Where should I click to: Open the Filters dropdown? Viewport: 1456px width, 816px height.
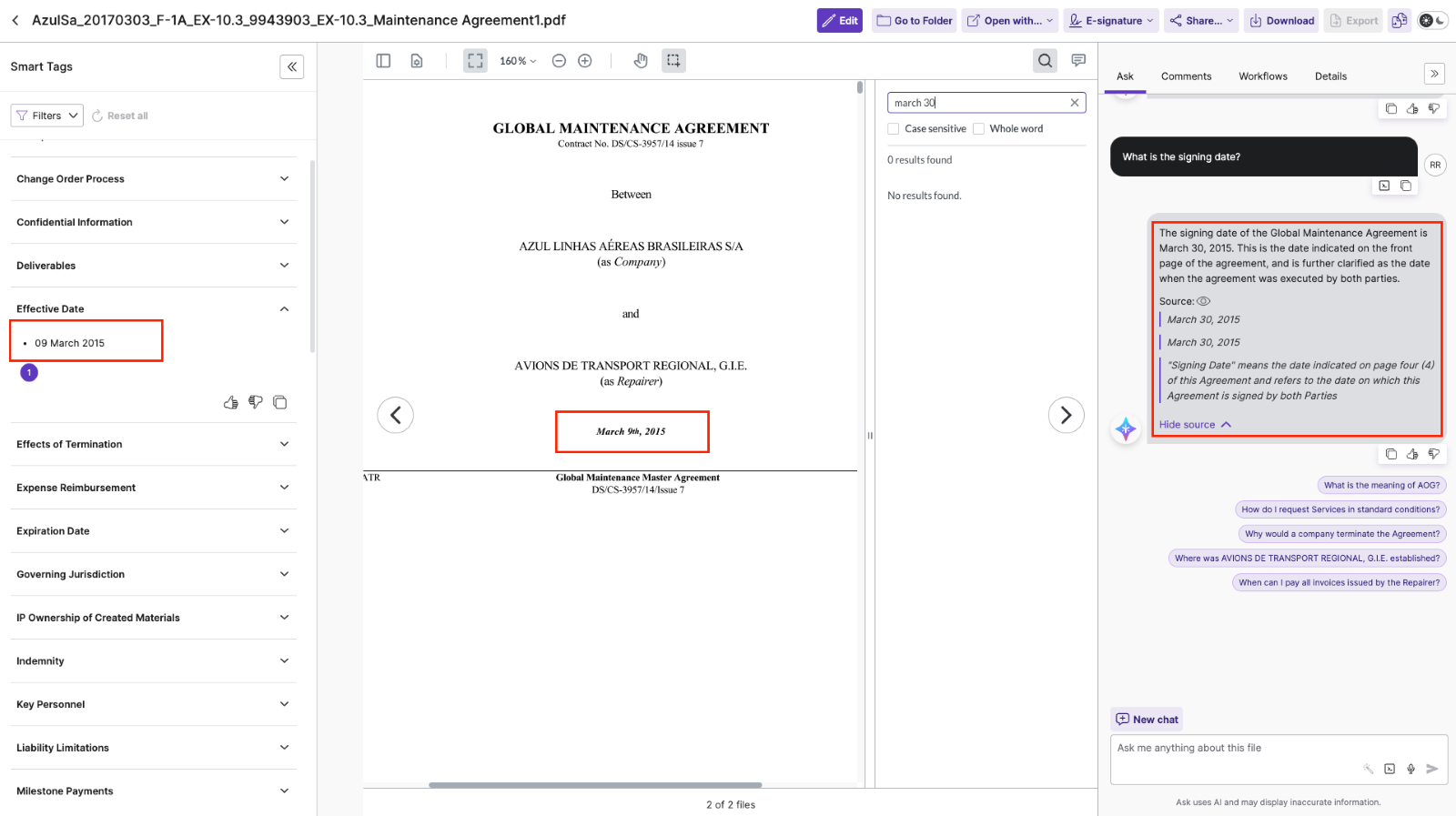[x=47, y=116]
